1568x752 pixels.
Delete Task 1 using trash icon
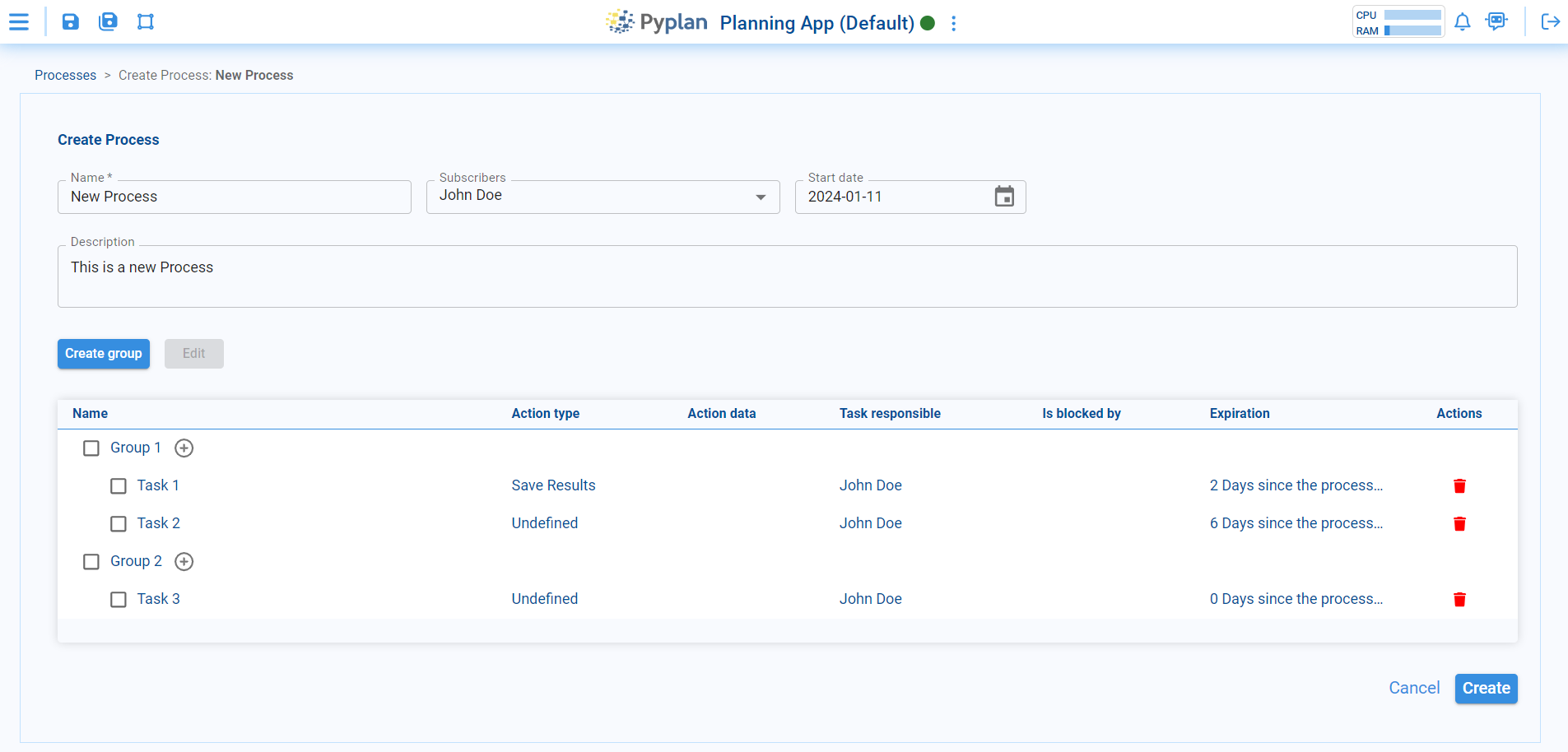tap(1459, 486)
